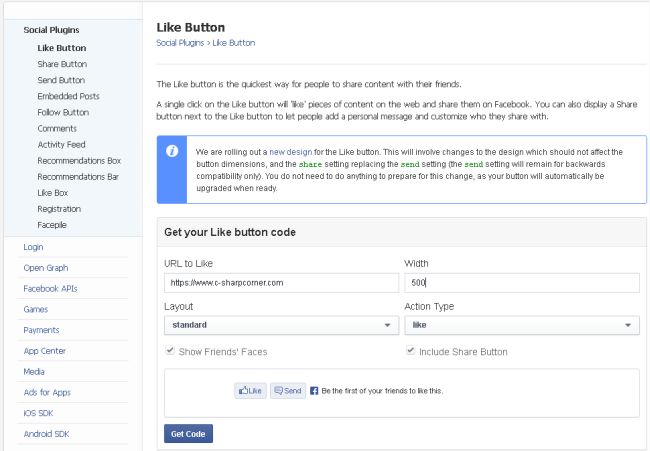Image resolution: width=650 pixels, height=451 pixels.
Task: Open Registration sidebar item
Action: pyautogui.click(x=59, y=209)
